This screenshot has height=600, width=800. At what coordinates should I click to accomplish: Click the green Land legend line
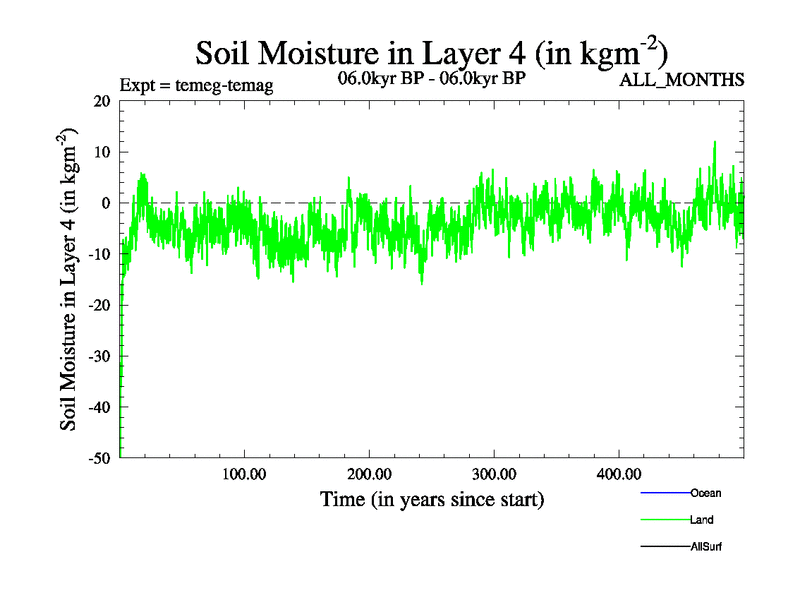(664, 520)
